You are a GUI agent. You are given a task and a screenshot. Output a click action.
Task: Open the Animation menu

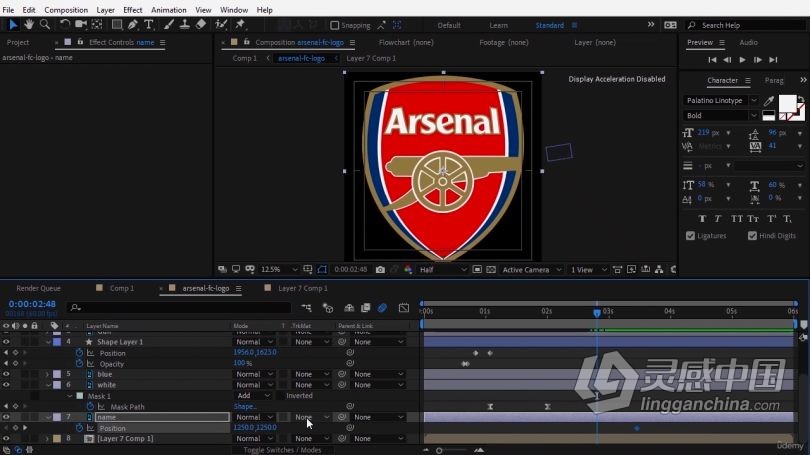[x=168, y=10]
